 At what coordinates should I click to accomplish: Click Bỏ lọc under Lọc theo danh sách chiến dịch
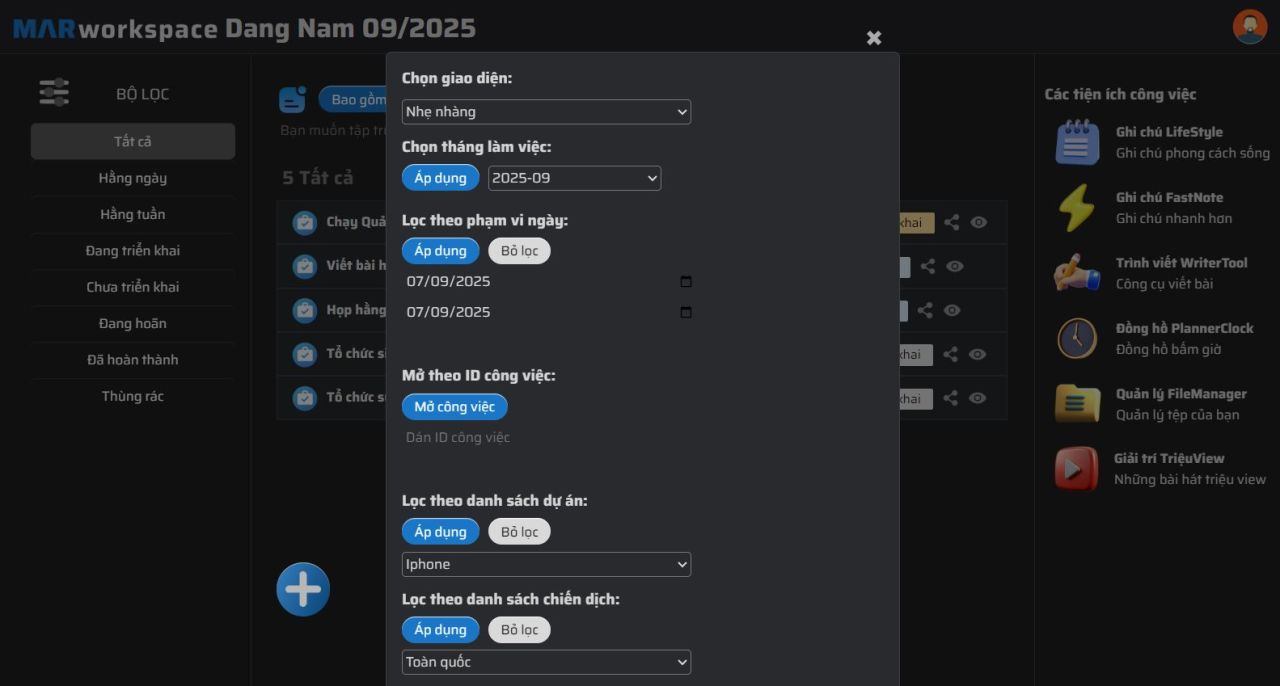pos(519,630)
